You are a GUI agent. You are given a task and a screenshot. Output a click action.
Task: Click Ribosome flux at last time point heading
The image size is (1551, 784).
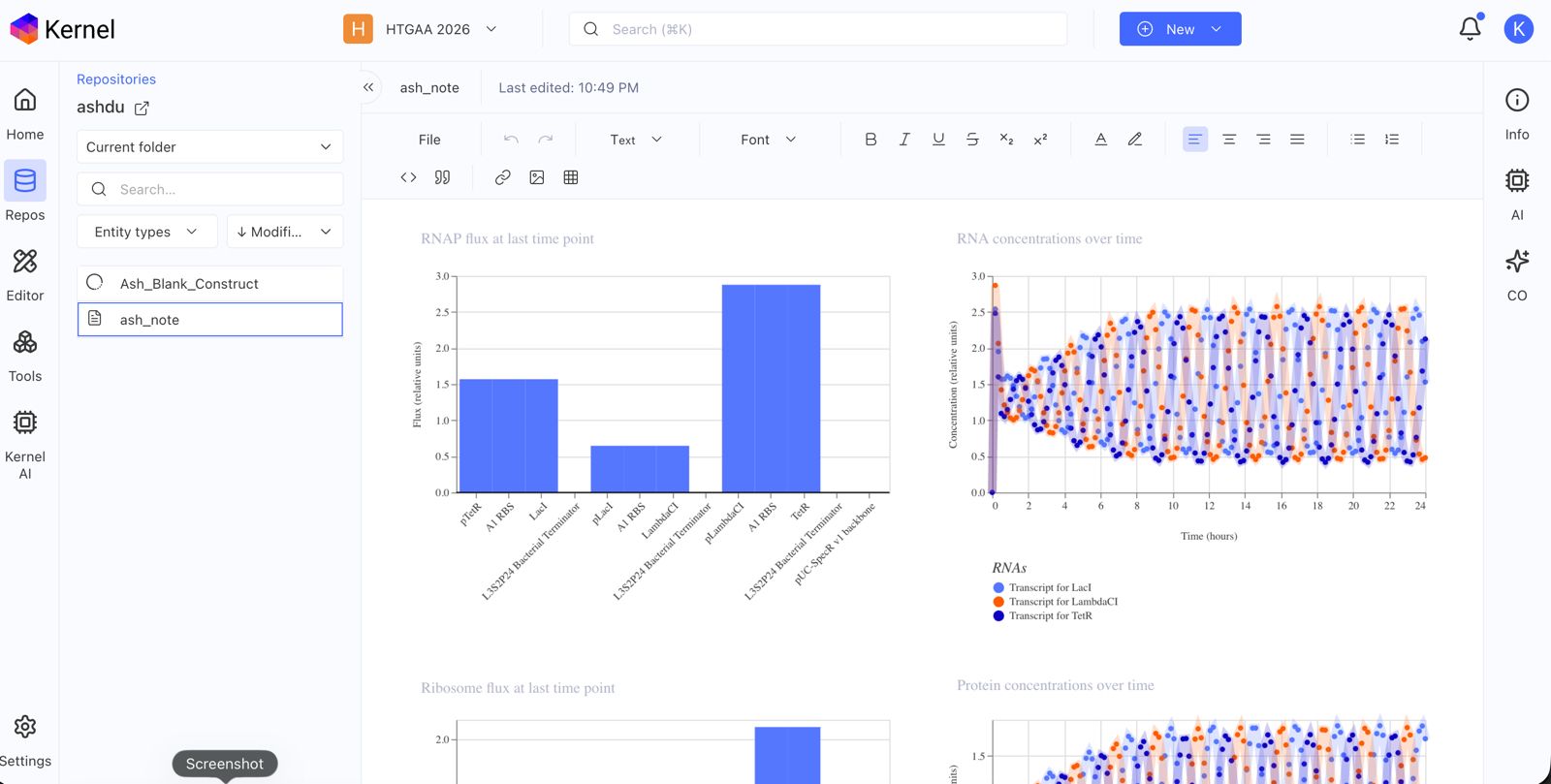tap(518, 688)
